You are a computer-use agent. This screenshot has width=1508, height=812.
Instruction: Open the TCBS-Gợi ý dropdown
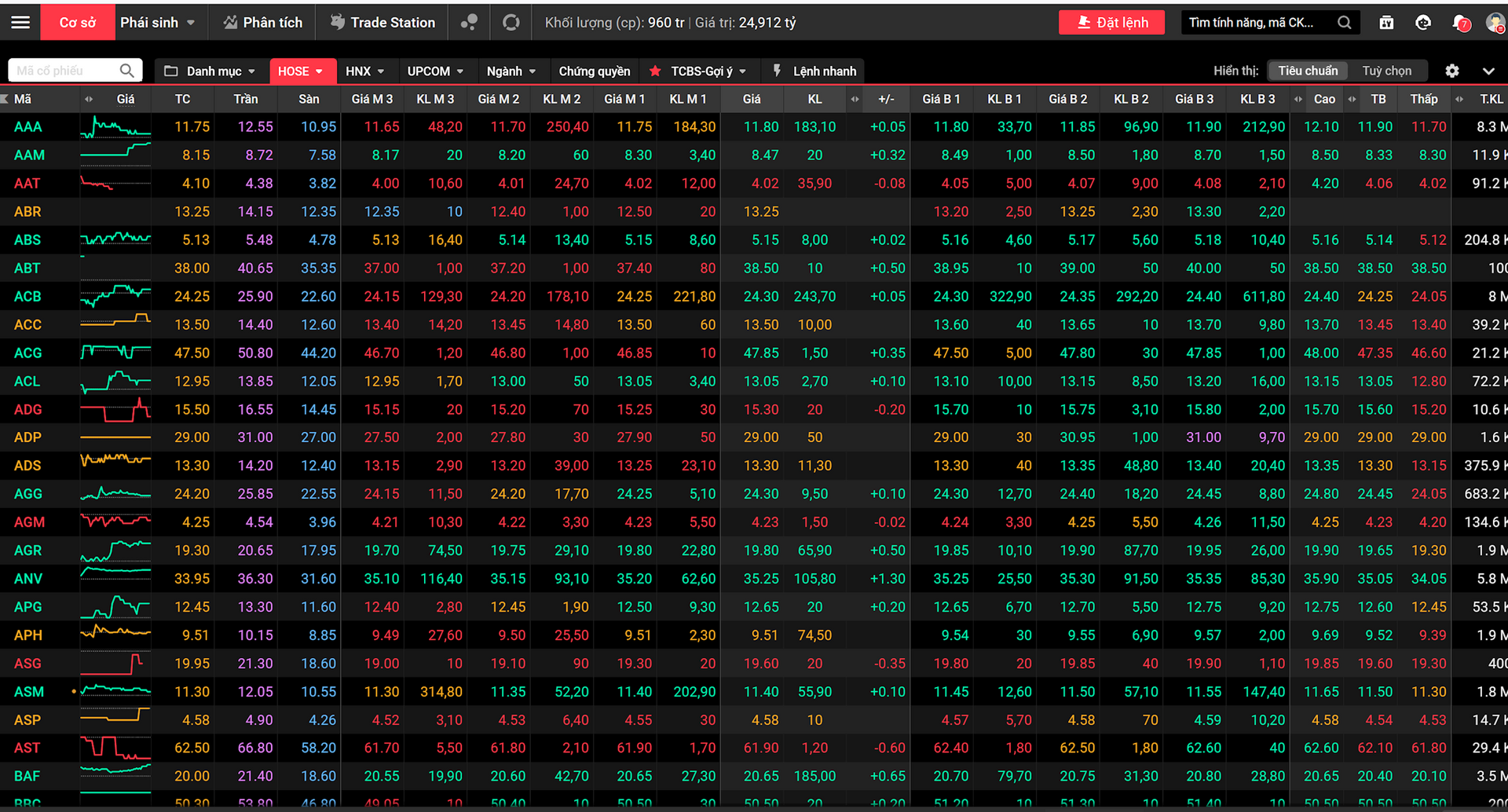point(697,71)
